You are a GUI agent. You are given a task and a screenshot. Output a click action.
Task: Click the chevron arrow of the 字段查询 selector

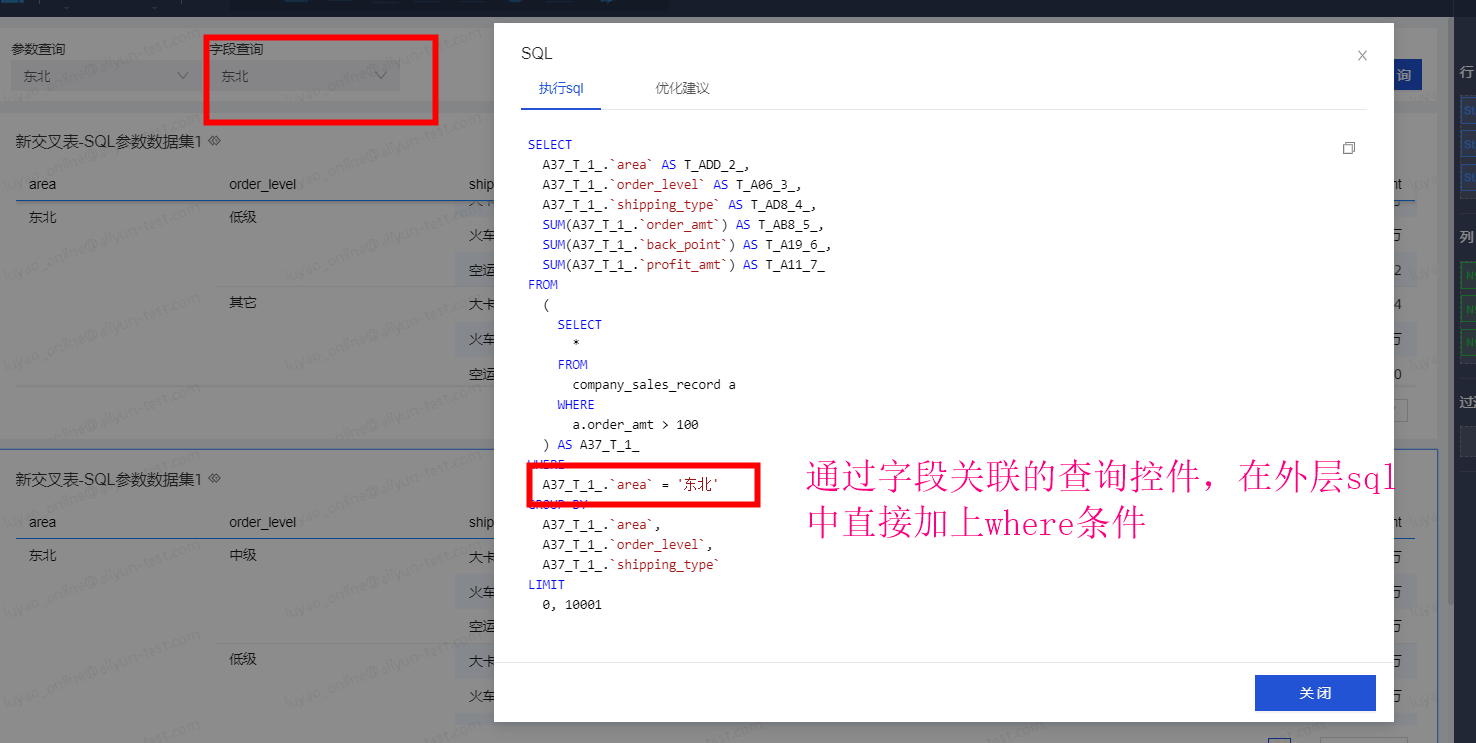click(381, 76)
